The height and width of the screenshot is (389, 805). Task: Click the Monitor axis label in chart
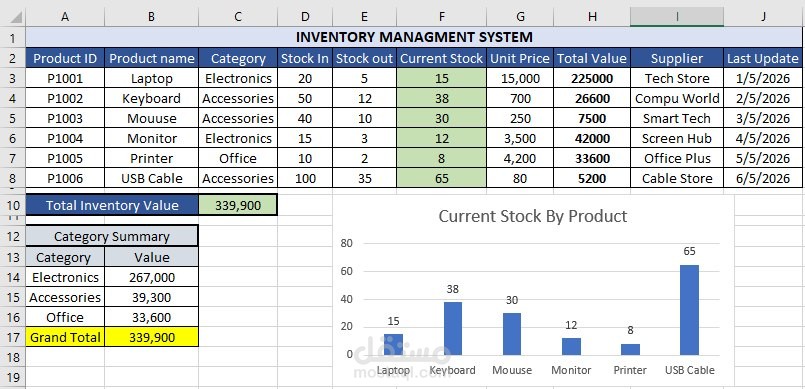571,370
